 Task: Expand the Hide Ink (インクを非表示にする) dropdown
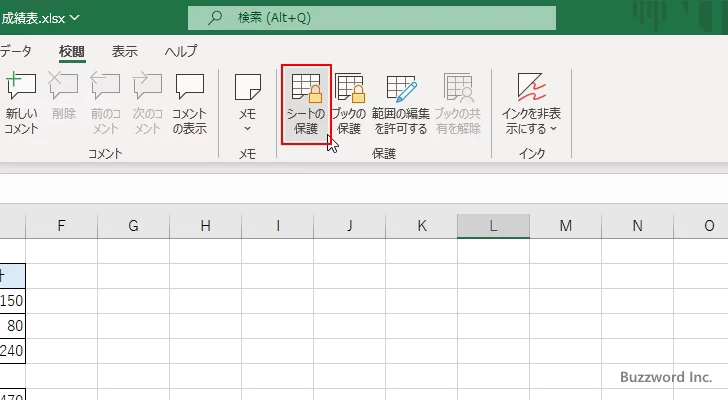coord(532,103)
